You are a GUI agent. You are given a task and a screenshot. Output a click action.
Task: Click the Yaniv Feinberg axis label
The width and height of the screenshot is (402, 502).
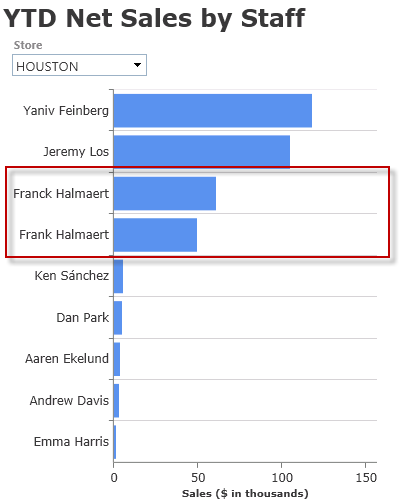coord(66,111)
